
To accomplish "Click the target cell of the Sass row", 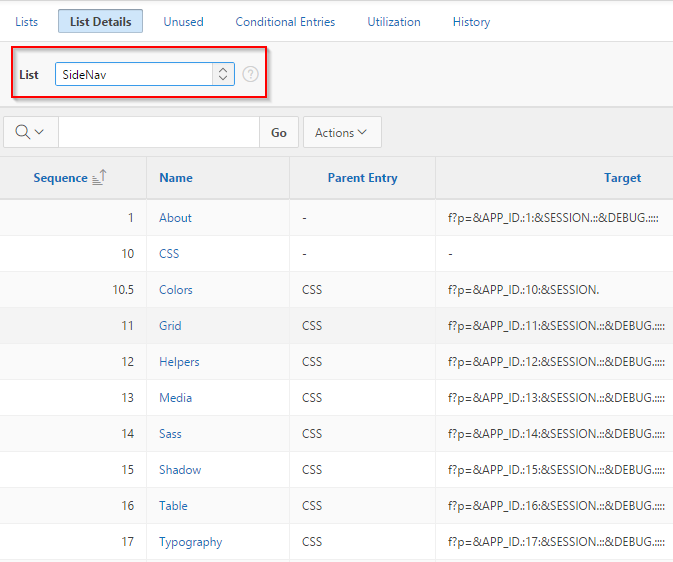I will point(556,434).
